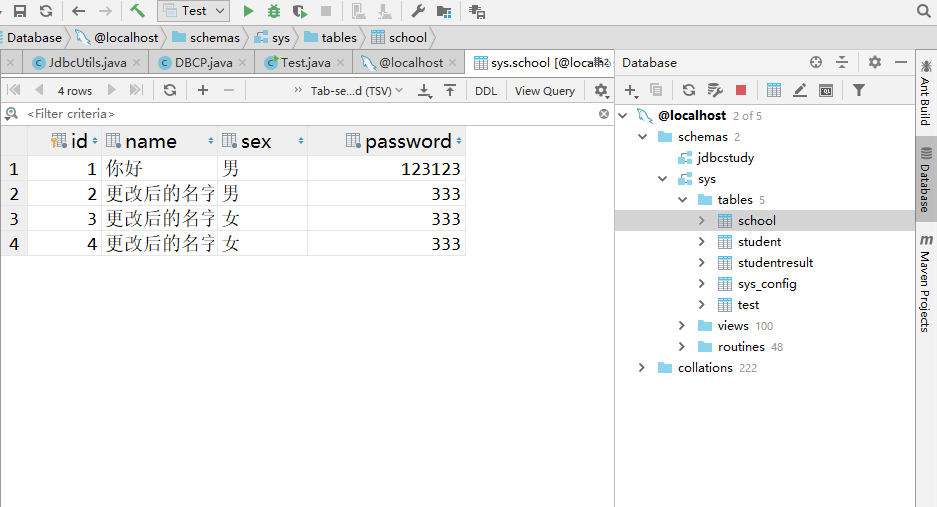Clear the filter criteria with the X icon
This screenshot has width=937, height=507.
click(604, 114)
